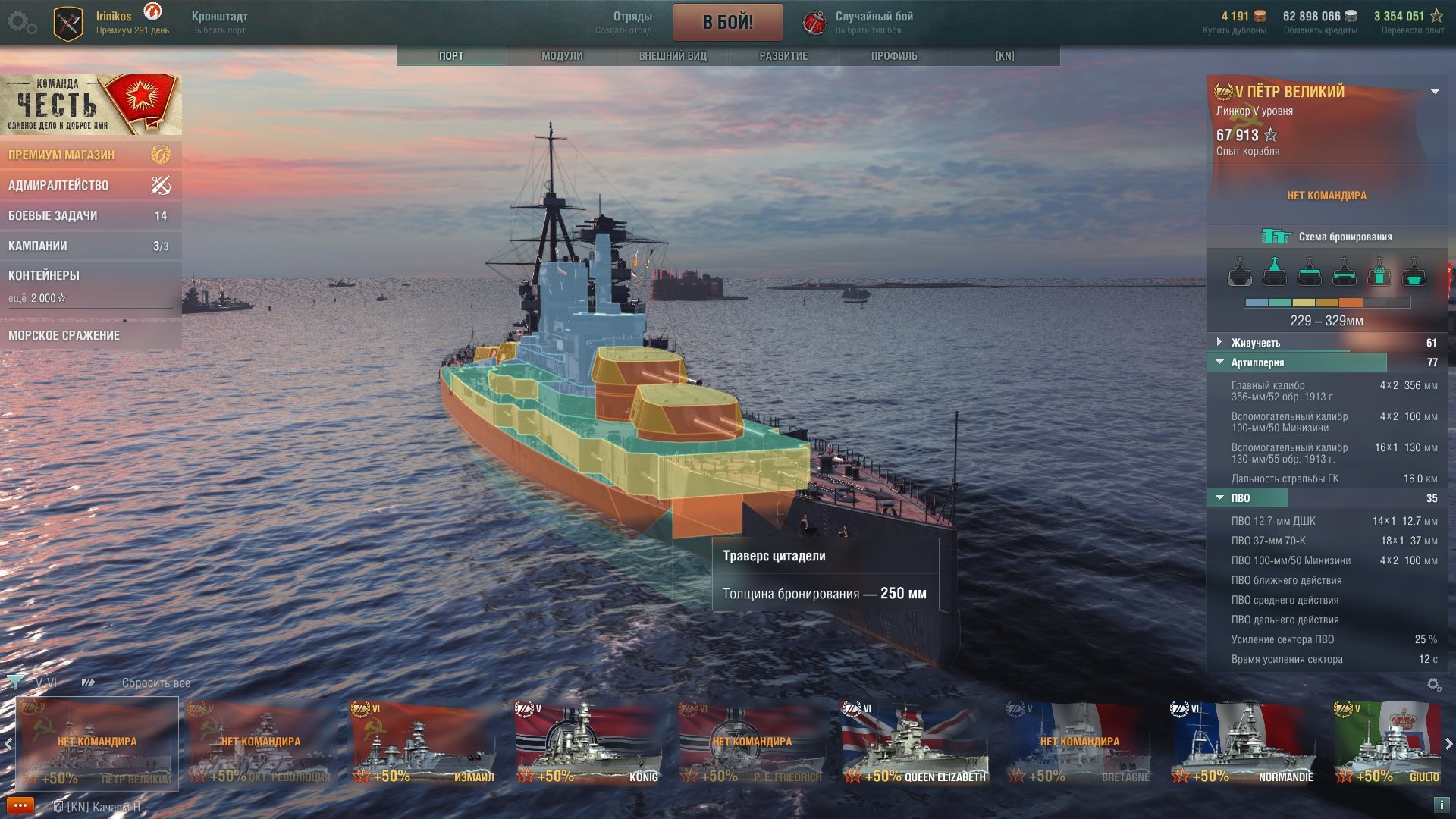Open the chat speech bubble icon
The image size is (1456, 819).
(x=20, y=805)
